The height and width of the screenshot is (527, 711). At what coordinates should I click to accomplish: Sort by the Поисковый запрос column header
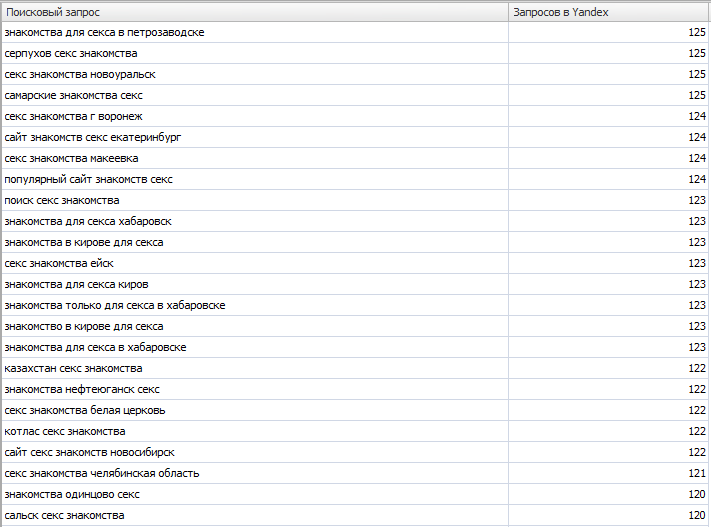[255, 12]
